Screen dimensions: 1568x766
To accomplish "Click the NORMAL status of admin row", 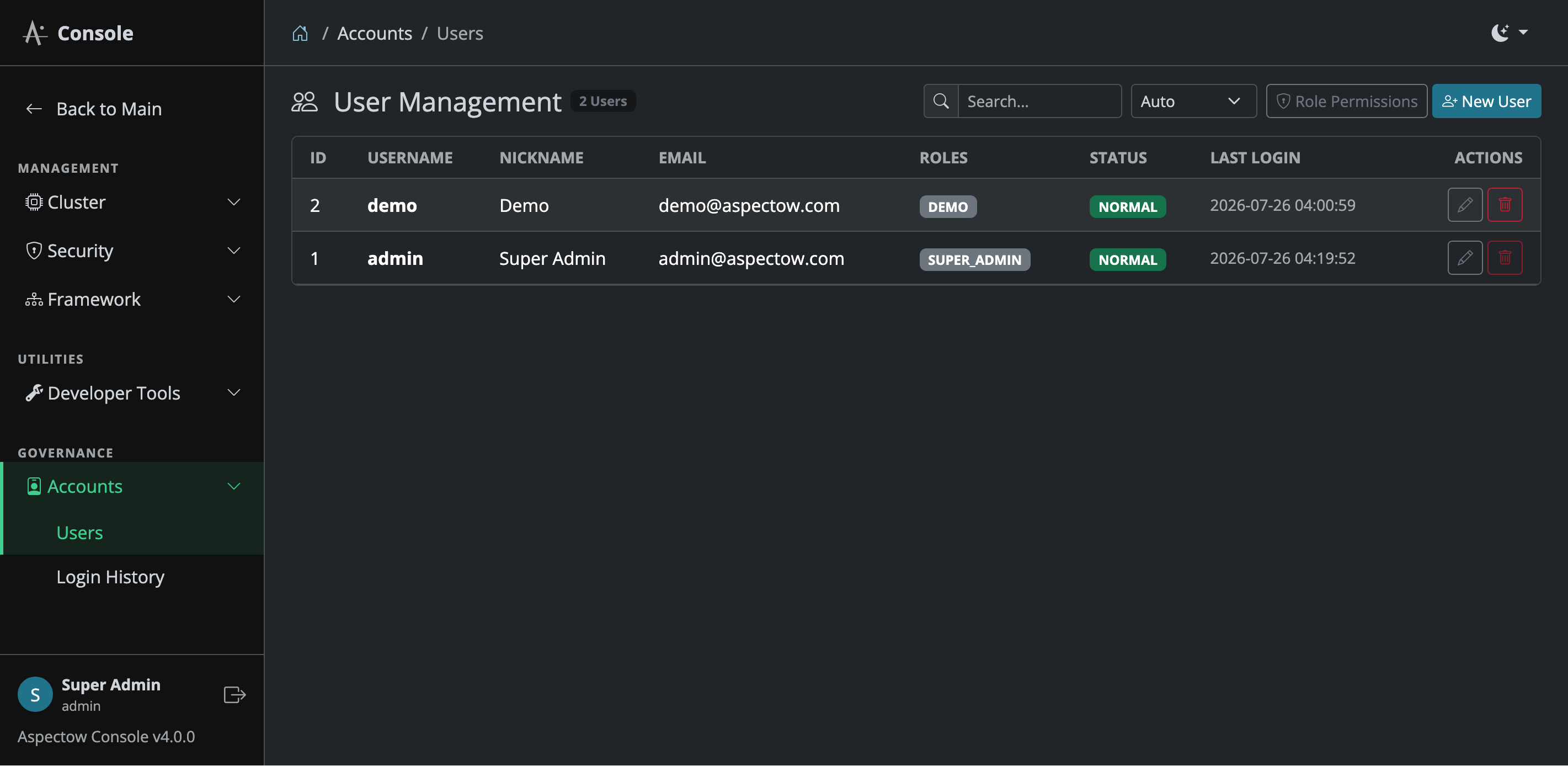I will tap(1127, 260).
